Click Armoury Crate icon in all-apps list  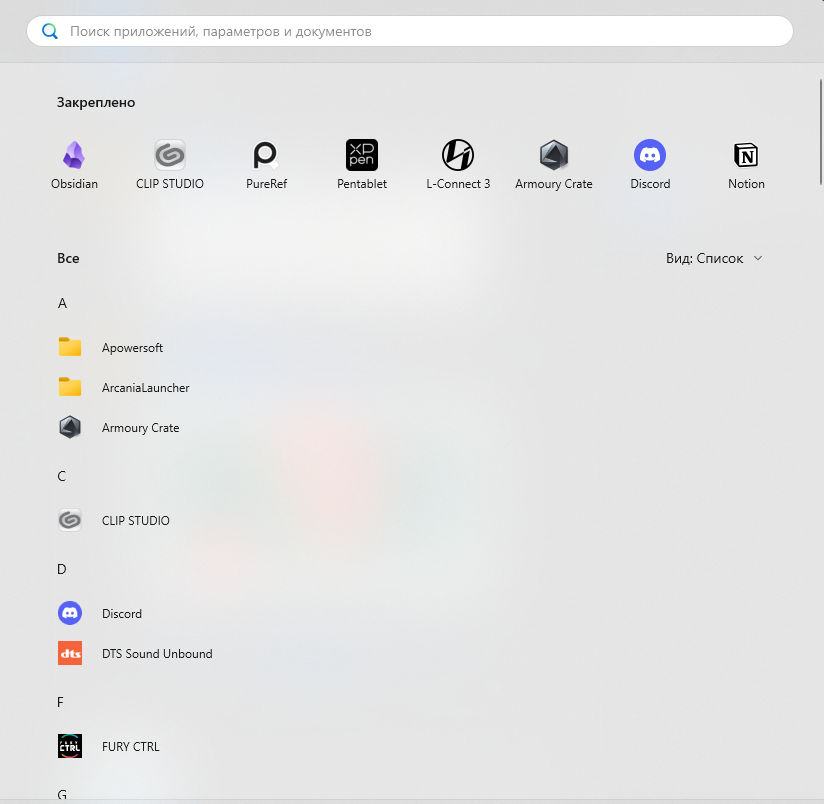[x=70, y=427]
